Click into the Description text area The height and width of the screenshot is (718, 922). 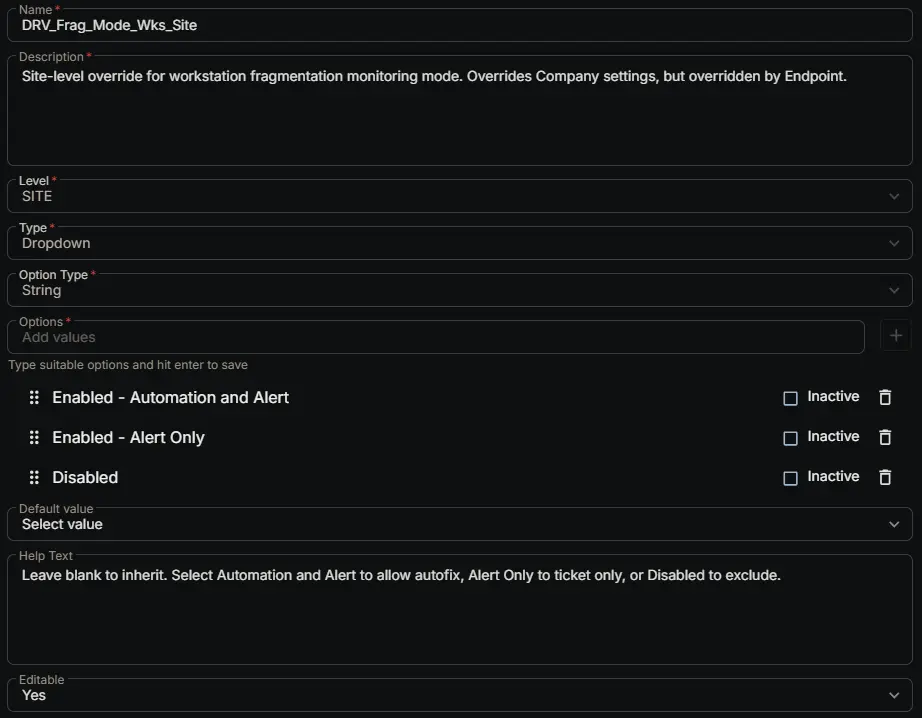(x=460, y=111)
